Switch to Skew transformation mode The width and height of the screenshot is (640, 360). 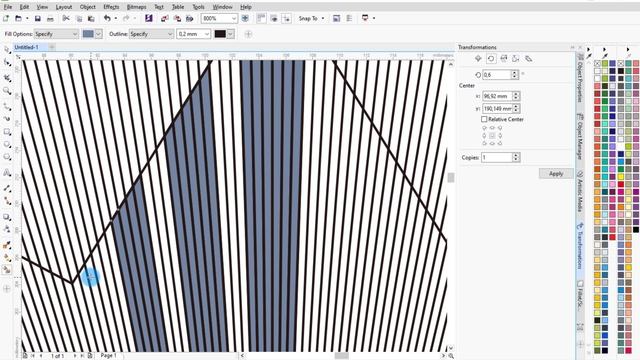pos(529,59)
